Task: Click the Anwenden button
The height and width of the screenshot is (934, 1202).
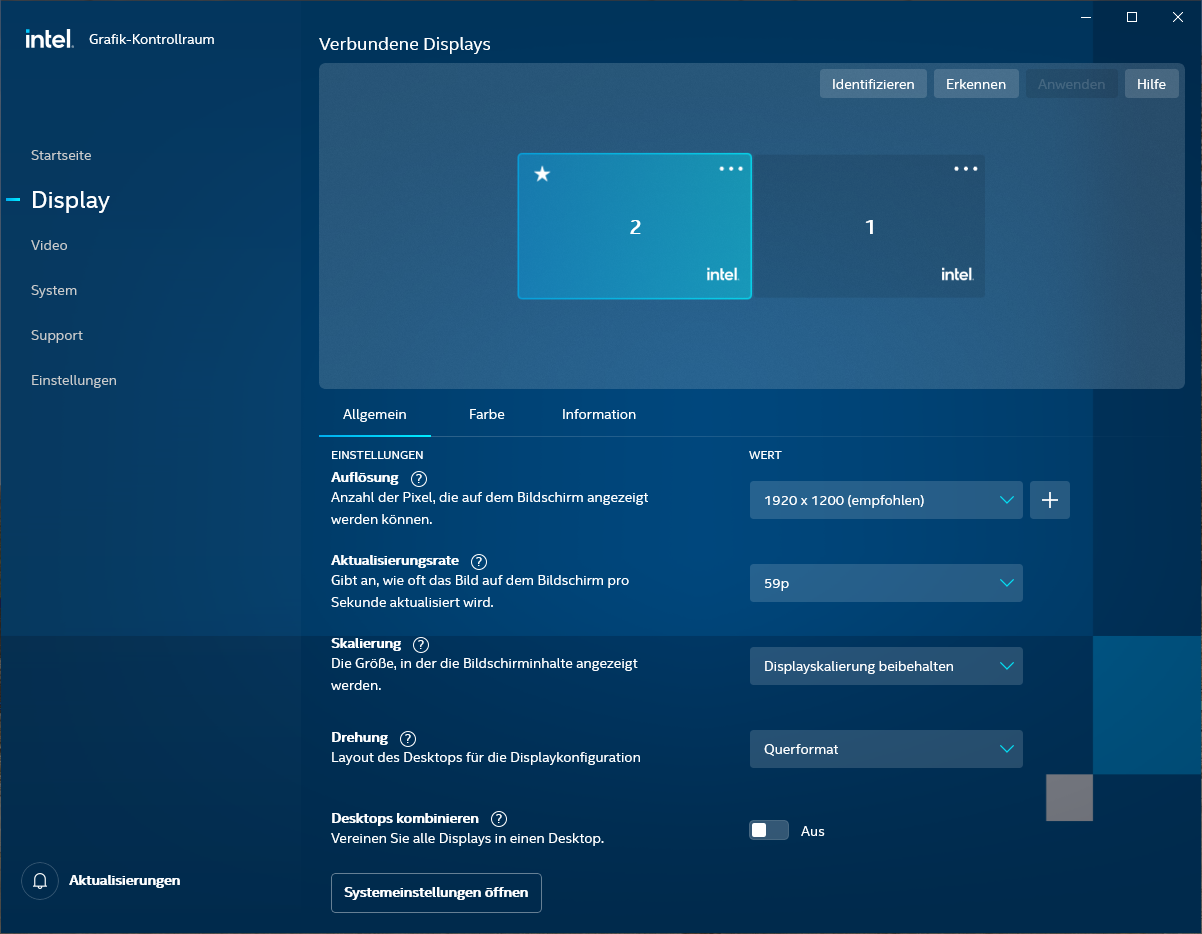Action: click(1072, 84)
